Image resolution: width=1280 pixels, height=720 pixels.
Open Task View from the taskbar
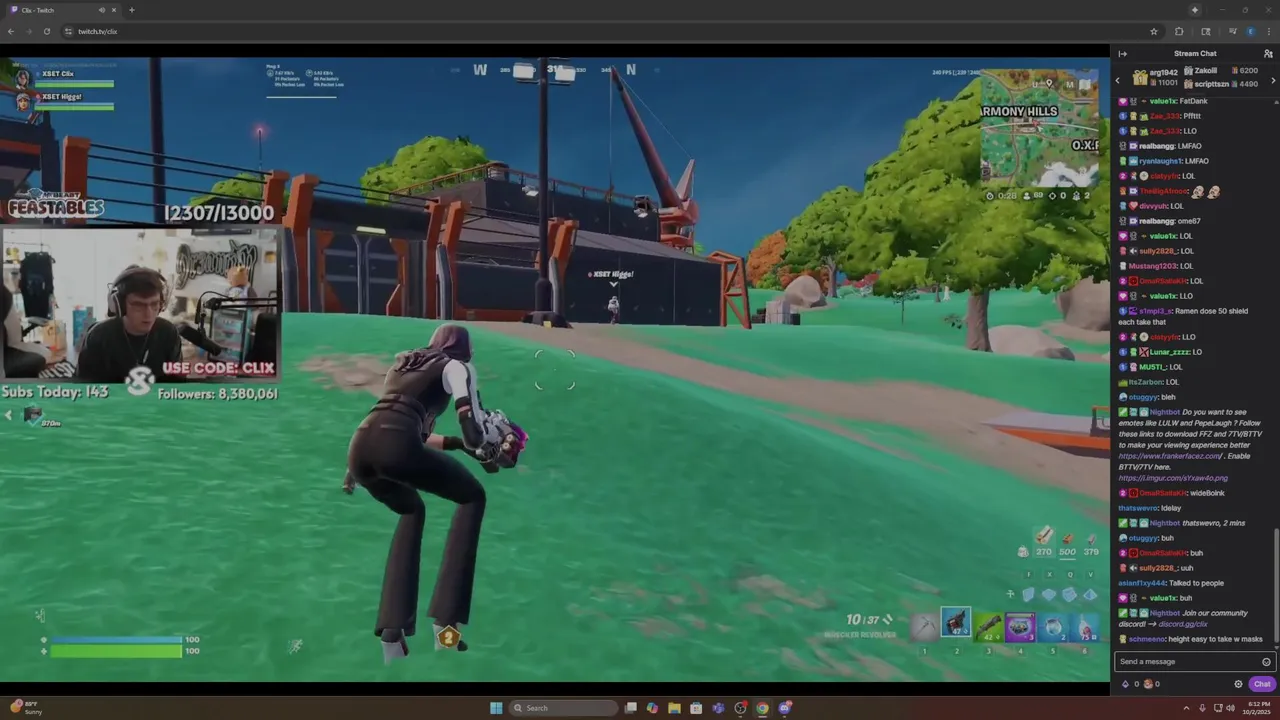point(630,708)
